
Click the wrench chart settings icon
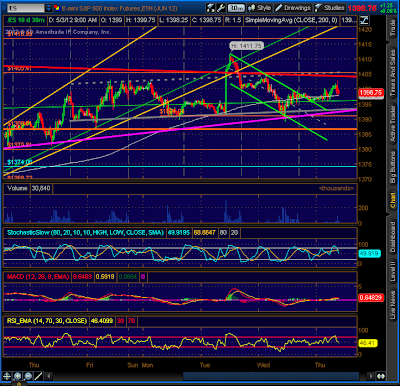[x=221, y=8]
